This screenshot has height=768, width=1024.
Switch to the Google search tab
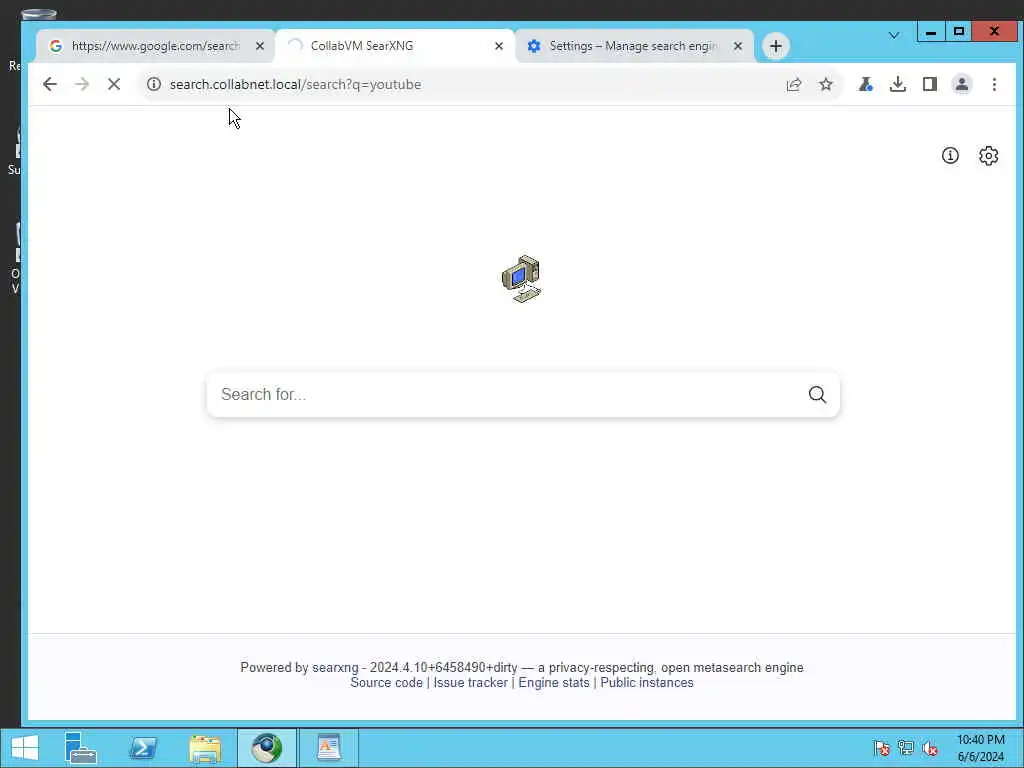155,46
